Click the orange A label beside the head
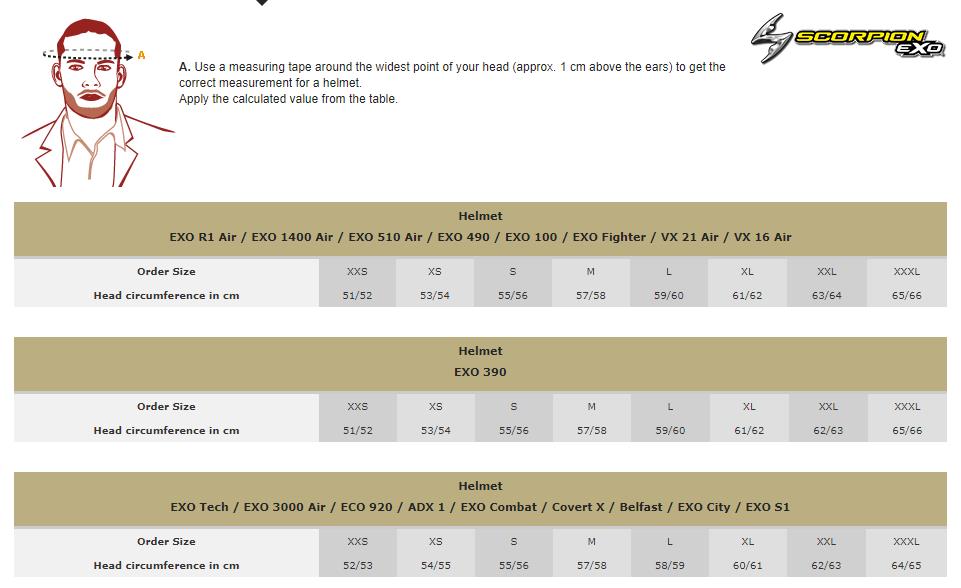Screen dimensions: 961x588 coord(141,56)
